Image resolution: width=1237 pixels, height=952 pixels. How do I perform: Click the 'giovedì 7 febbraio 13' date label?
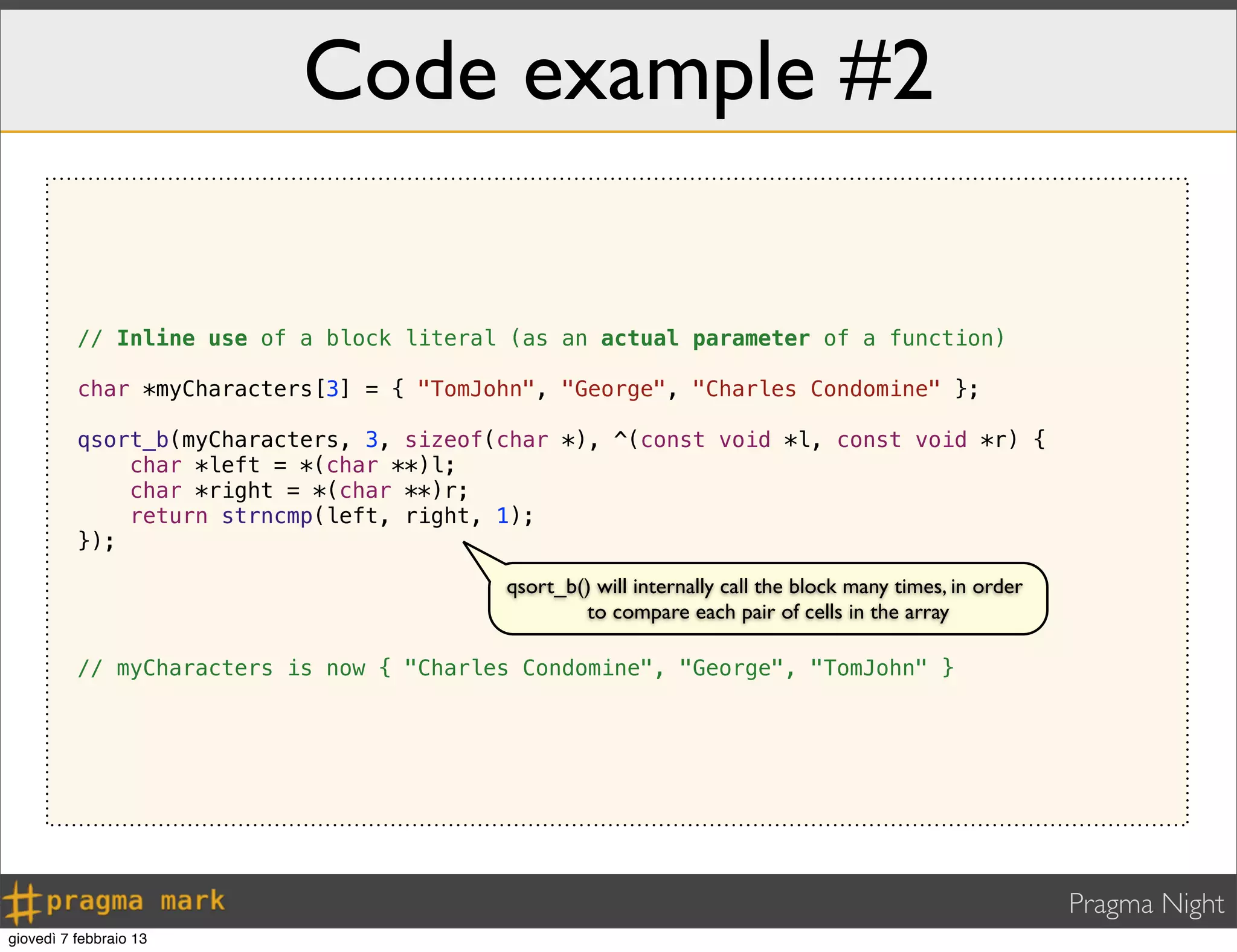click(x=77, y=939)
